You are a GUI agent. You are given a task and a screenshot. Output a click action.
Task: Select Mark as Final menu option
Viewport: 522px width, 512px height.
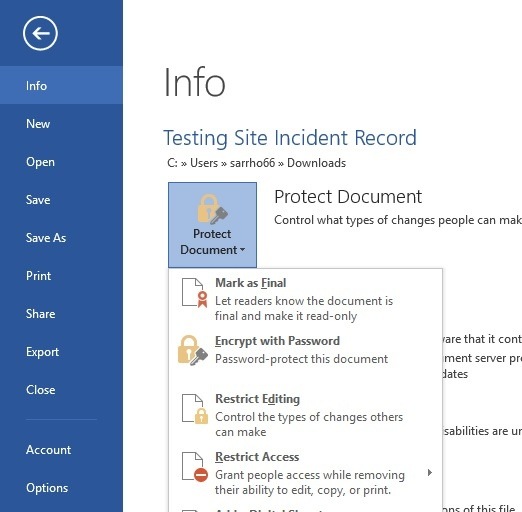coord(305,299)
